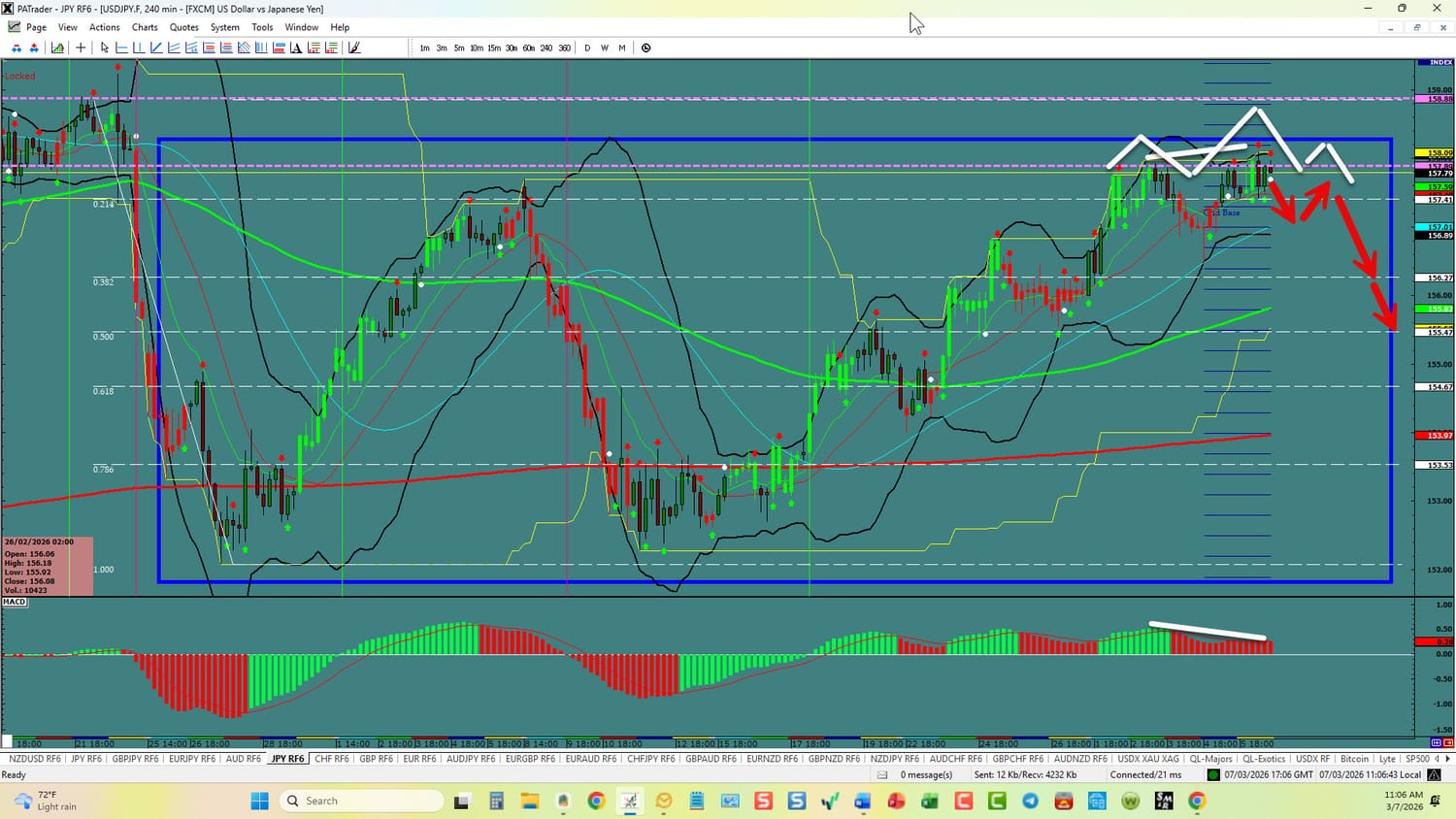
Task: Switch chart to 60m timeframe
Action: [x=529, y=48]
